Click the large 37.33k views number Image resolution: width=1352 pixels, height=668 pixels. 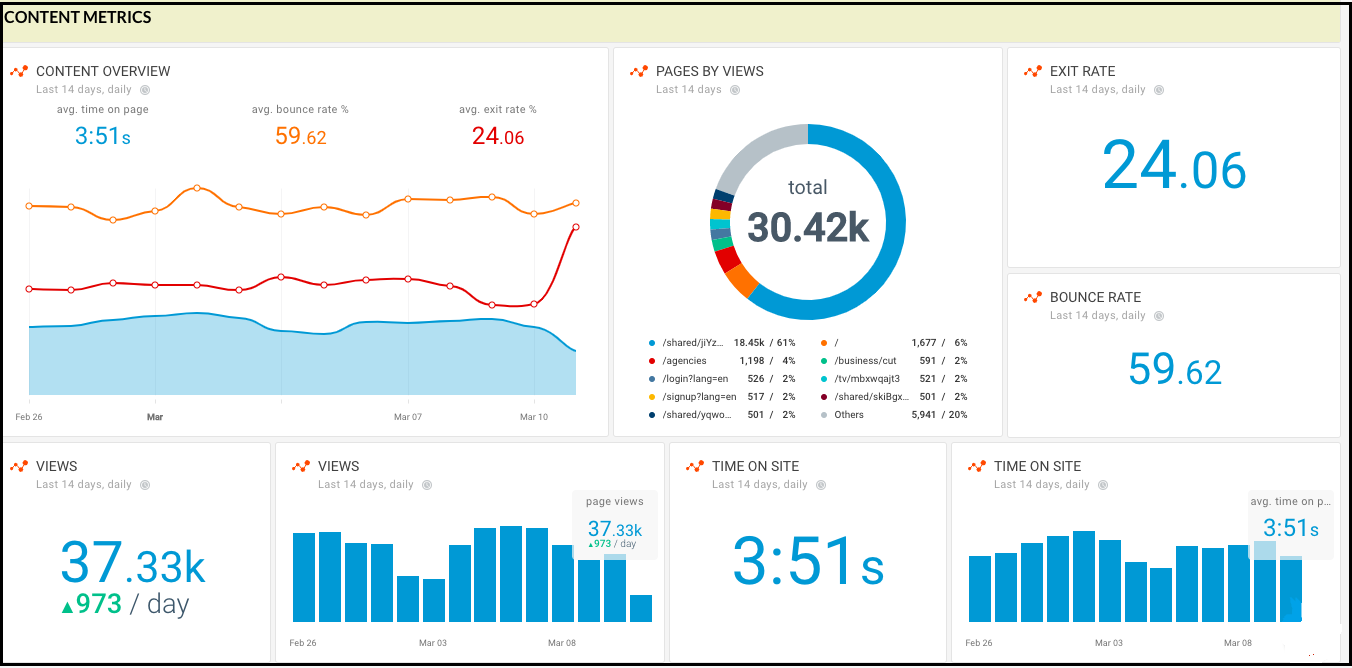(132, 563)
